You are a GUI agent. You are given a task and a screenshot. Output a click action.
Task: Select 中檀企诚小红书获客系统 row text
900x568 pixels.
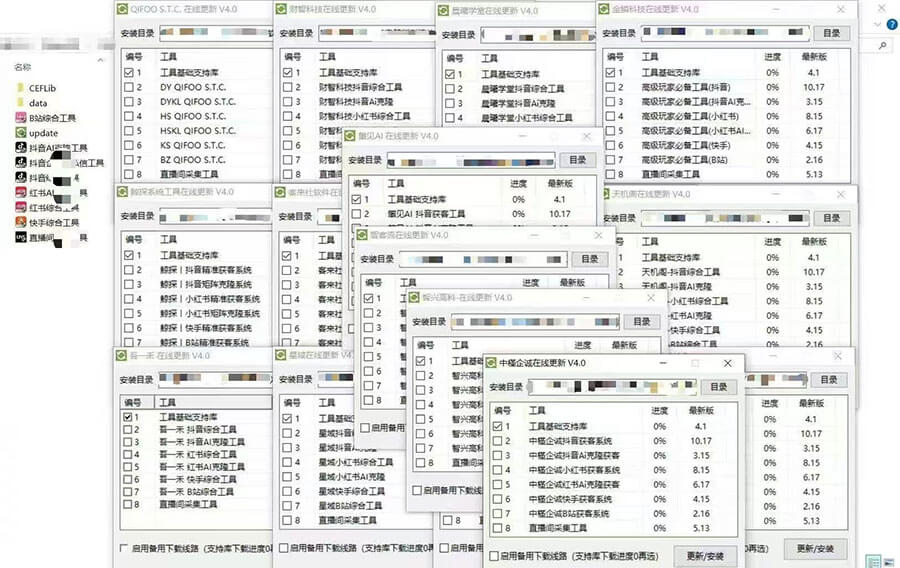[x=574, y=470]
